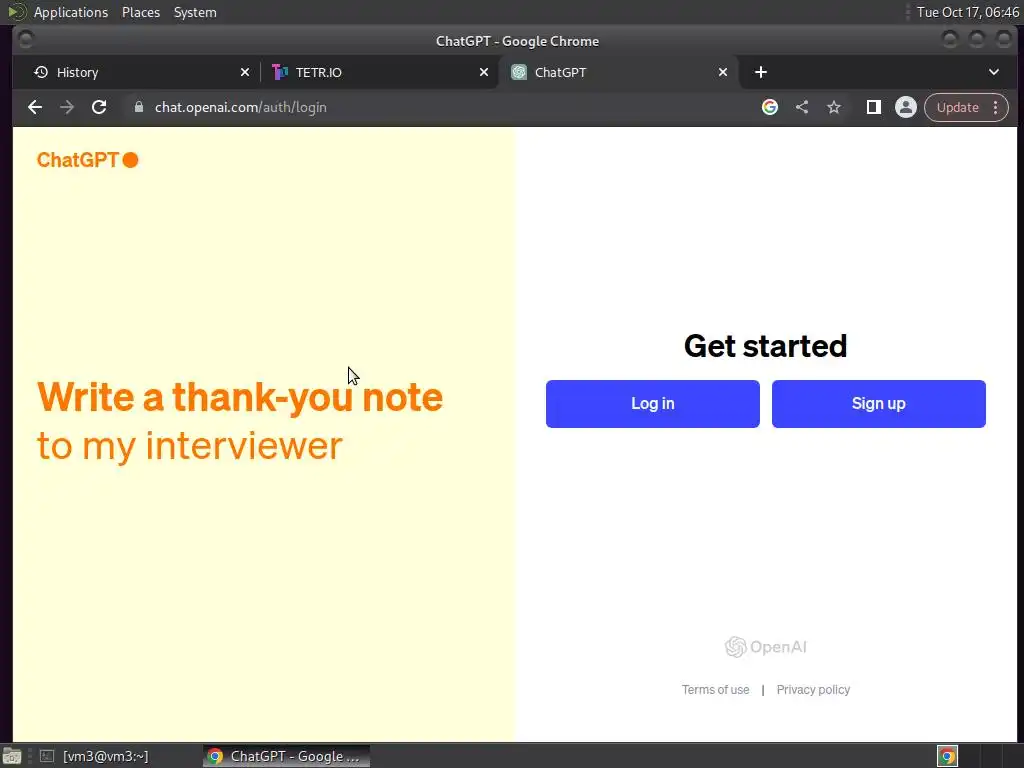Screen dimensions: 1024x768
Task: Click the ChatGPT tab favicon
Action: coord(519,72)
